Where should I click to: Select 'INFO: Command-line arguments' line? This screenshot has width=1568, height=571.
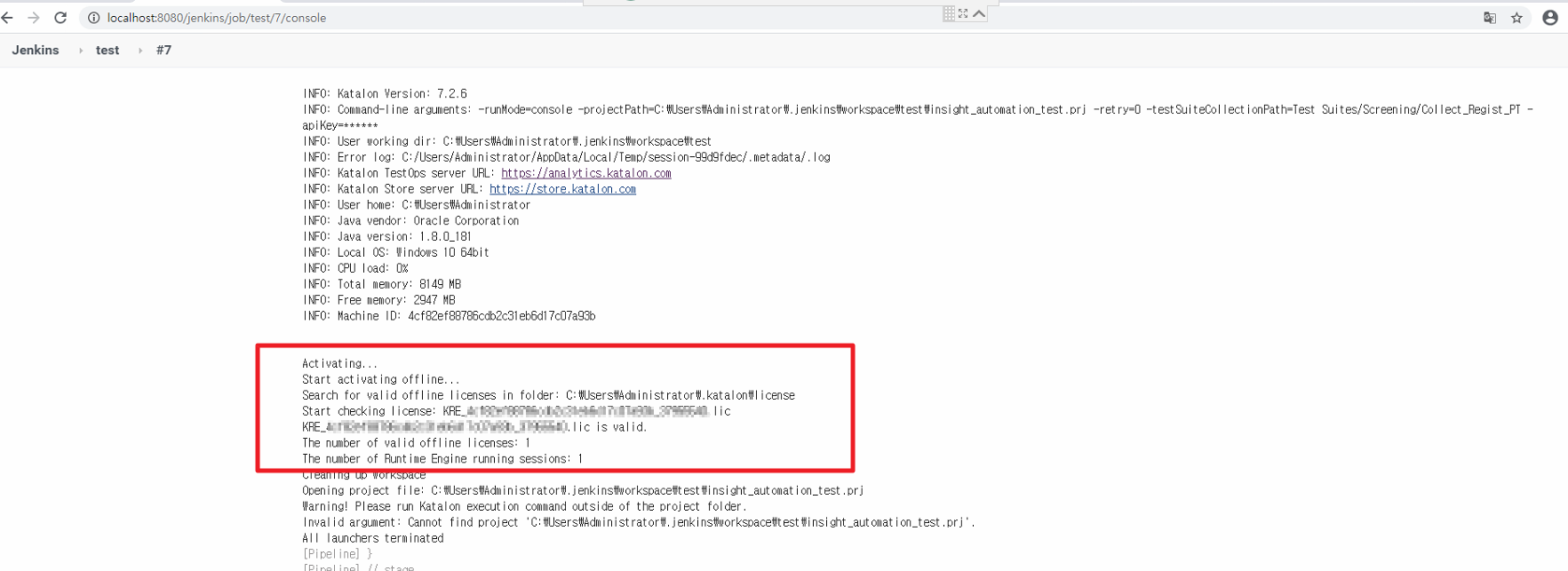coord(919,110)
